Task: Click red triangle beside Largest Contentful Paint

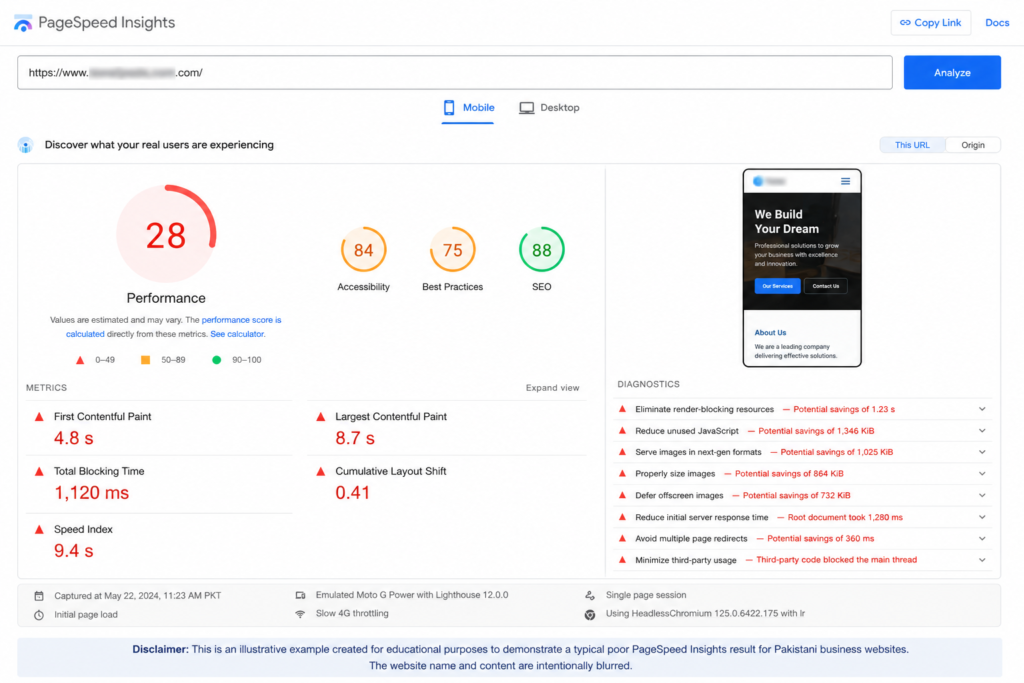Action: 321,417
